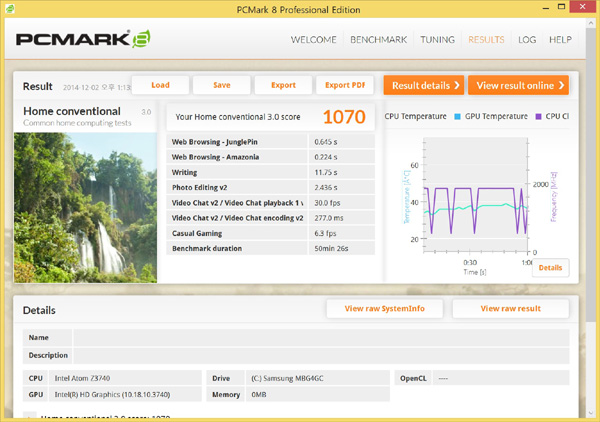Click the 1070 score value
Image resolution: width=600 pixels, height=422 pixels.
344,117
